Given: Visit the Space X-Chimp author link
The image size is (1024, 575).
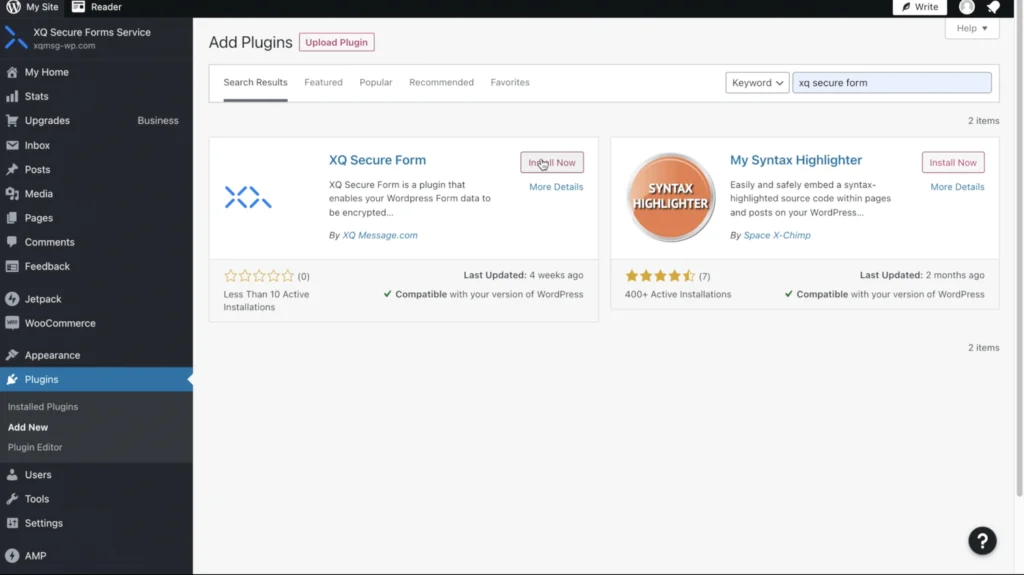Looking at the screenshot, I should click(777, 235).
